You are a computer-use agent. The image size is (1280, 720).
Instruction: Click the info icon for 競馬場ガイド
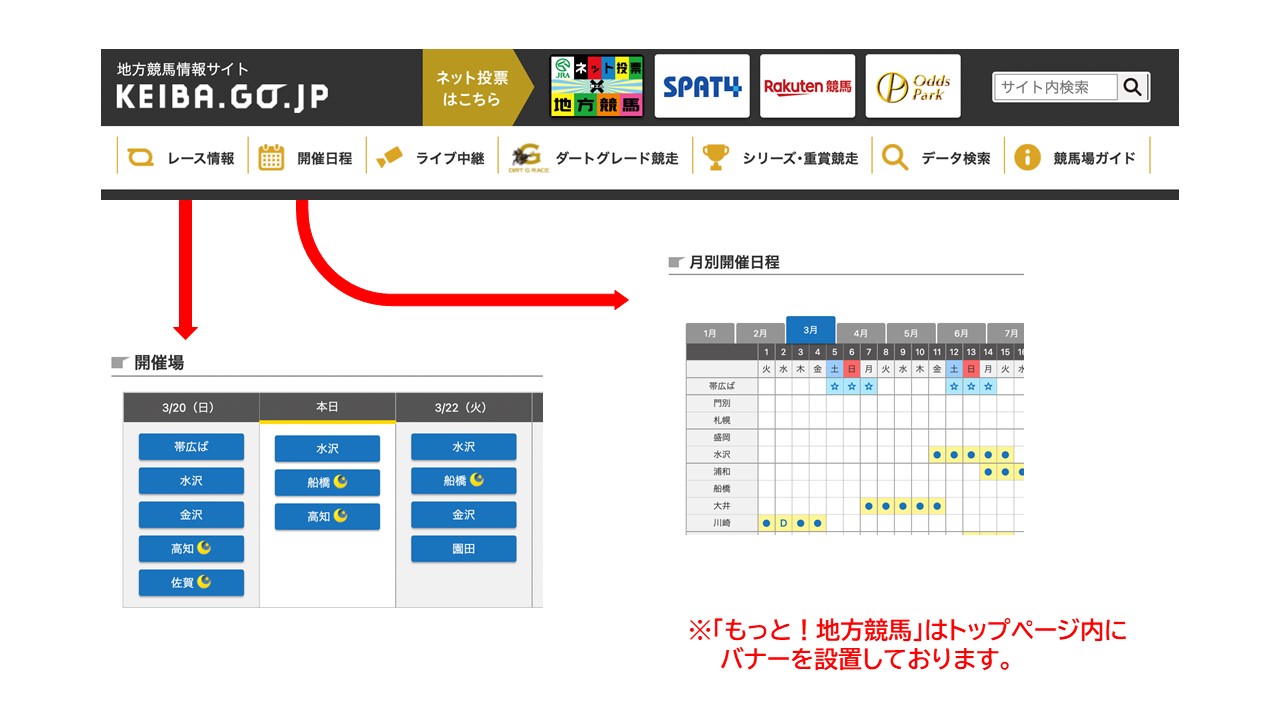click(x=1027, y=157)
